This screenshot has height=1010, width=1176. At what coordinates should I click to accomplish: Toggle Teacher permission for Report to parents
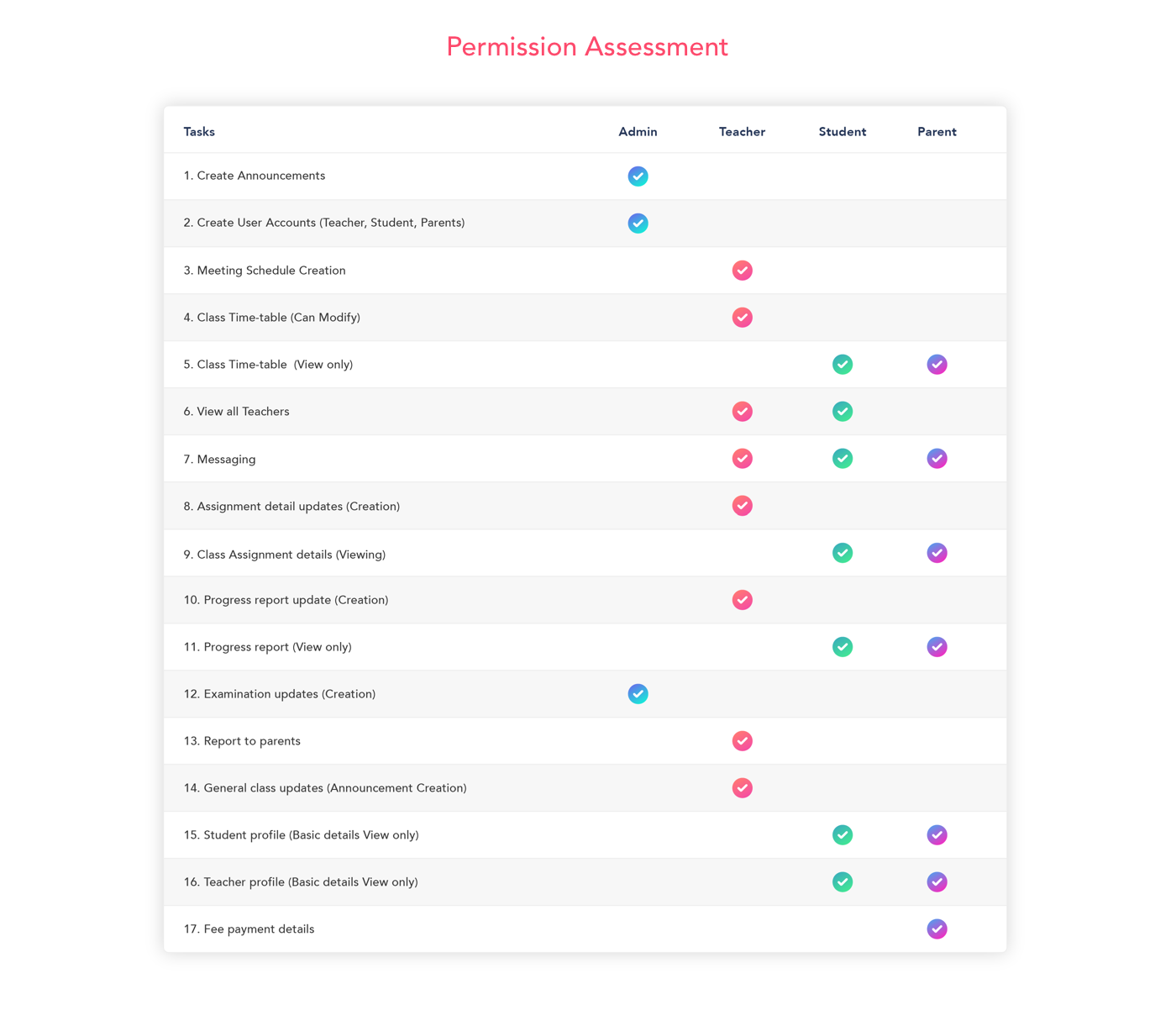point(743,741)
